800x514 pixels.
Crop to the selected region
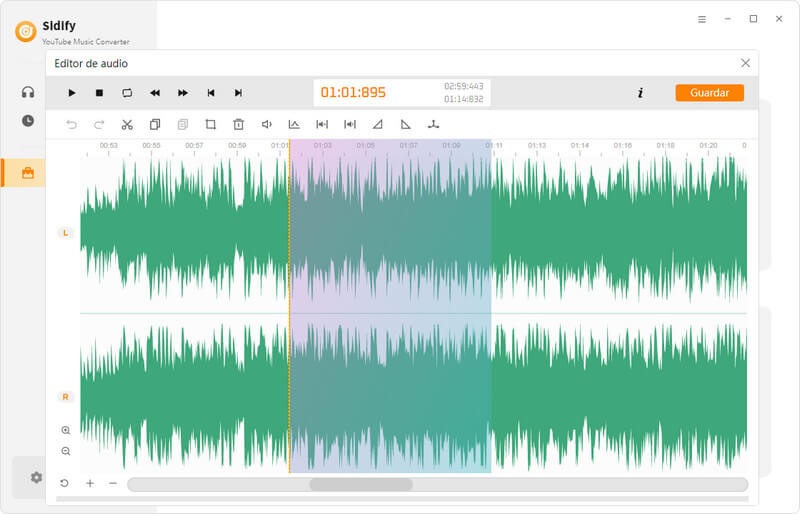[211, 125]
